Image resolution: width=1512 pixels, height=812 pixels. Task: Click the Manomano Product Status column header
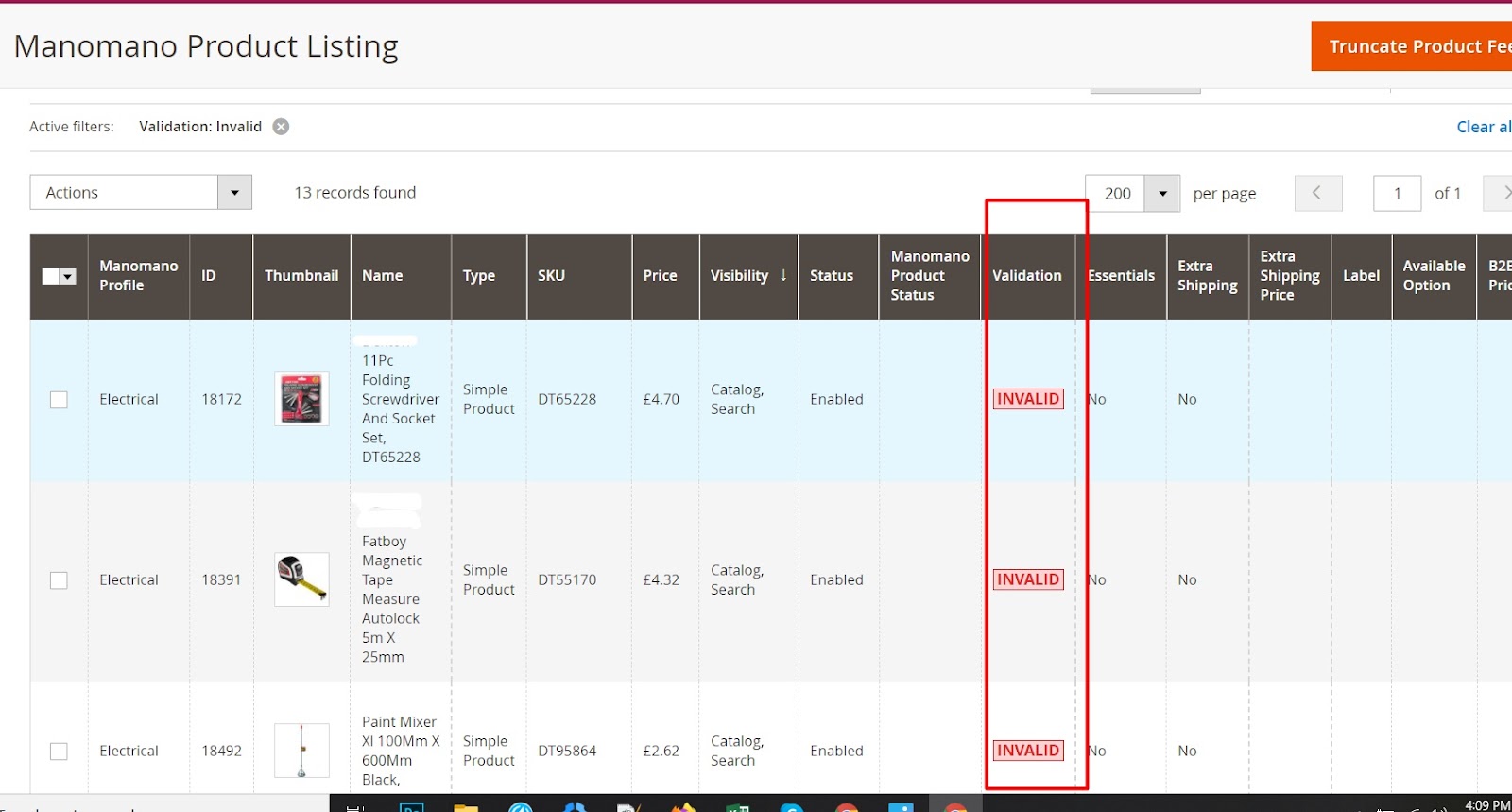point(930,276)
